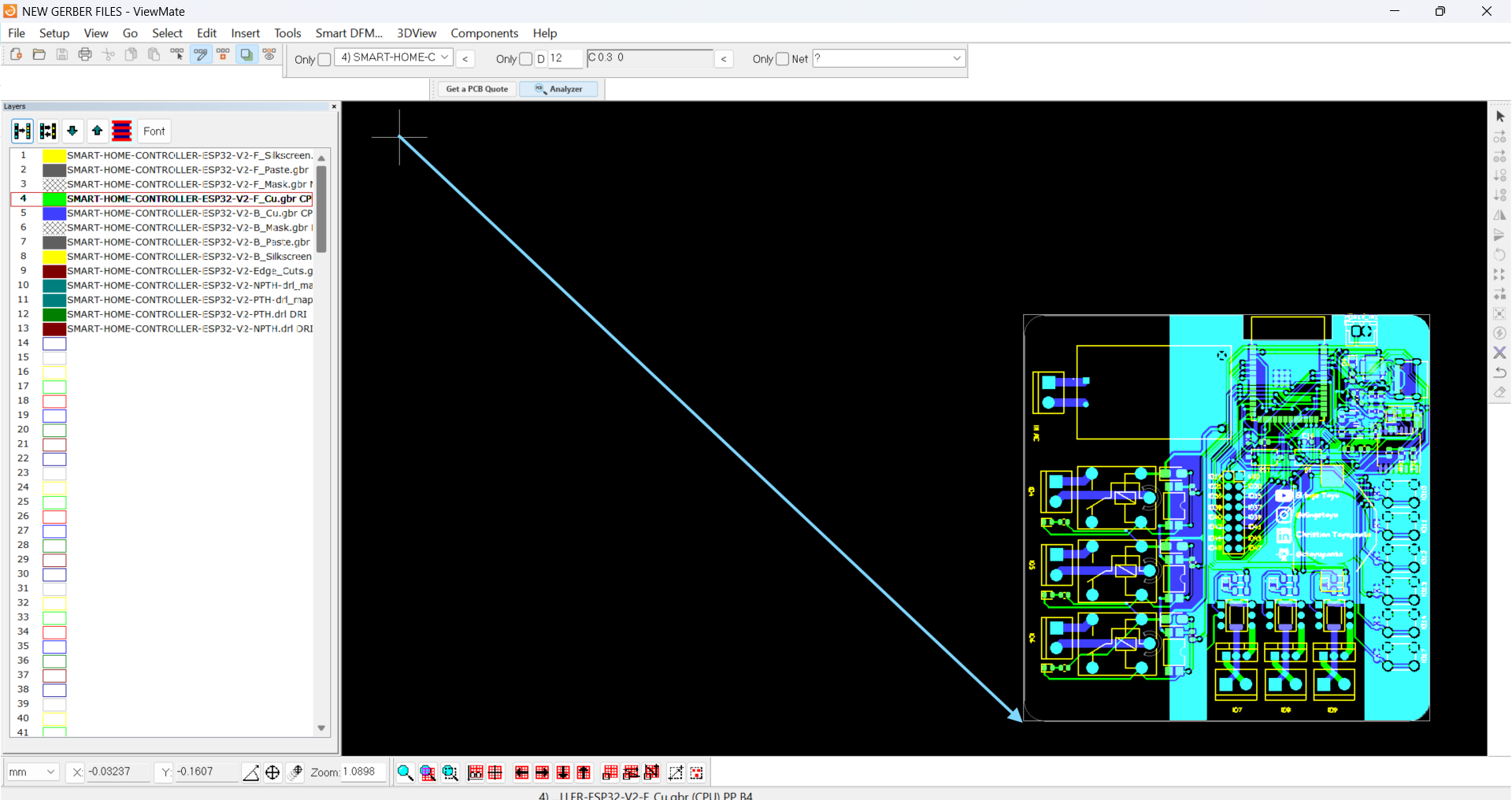Image resolution: width=1512 pixels, height=800 pixels.
Task: Click the magnifier zoom icon in bottom bar
Action: pyautogui.click(x=405, y=772)
